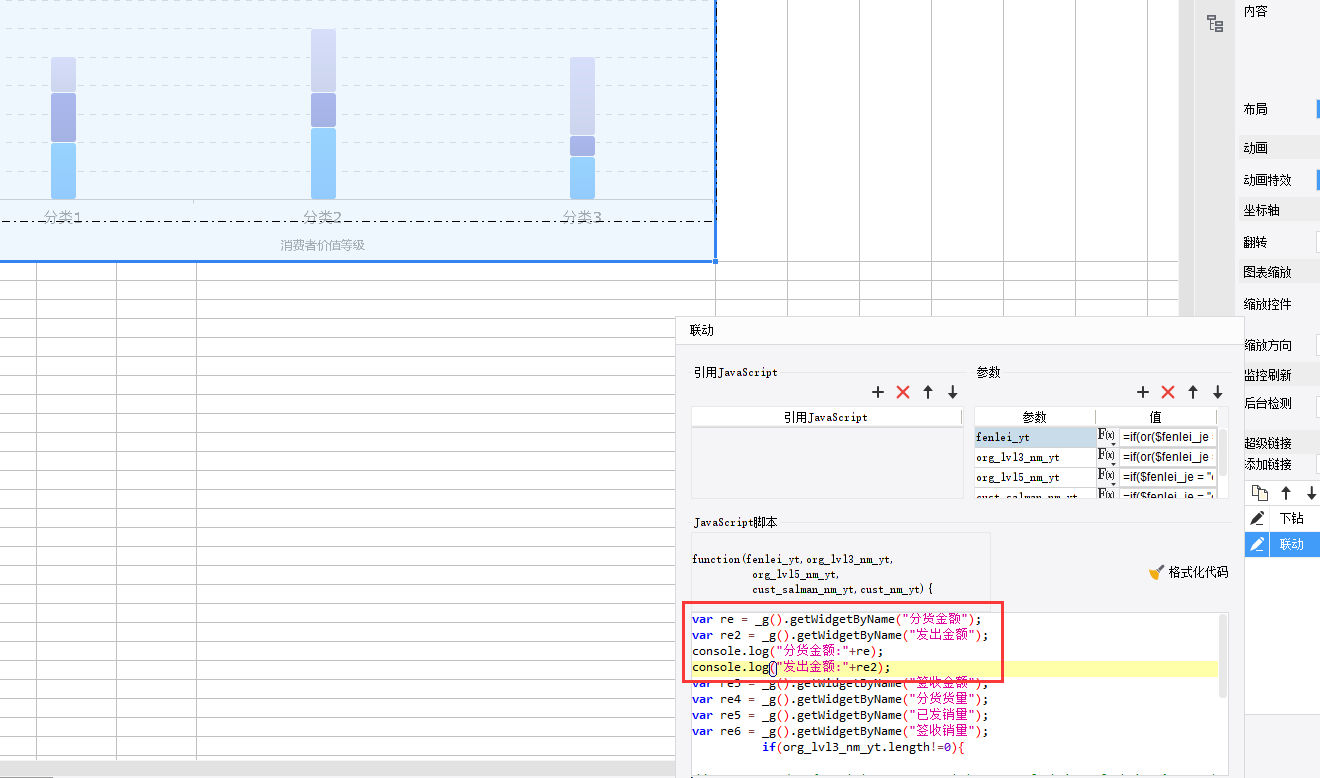
Task: Move selected parameter up
Action: [1193, 393]
